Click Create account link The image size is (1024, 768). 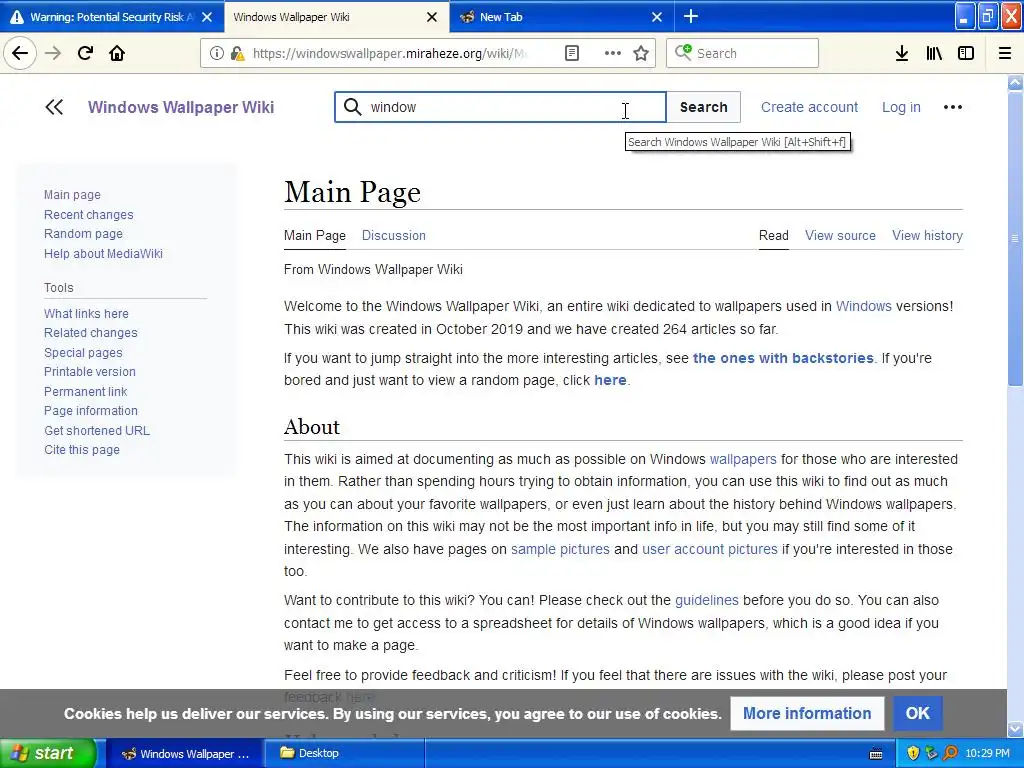[809, 107]
